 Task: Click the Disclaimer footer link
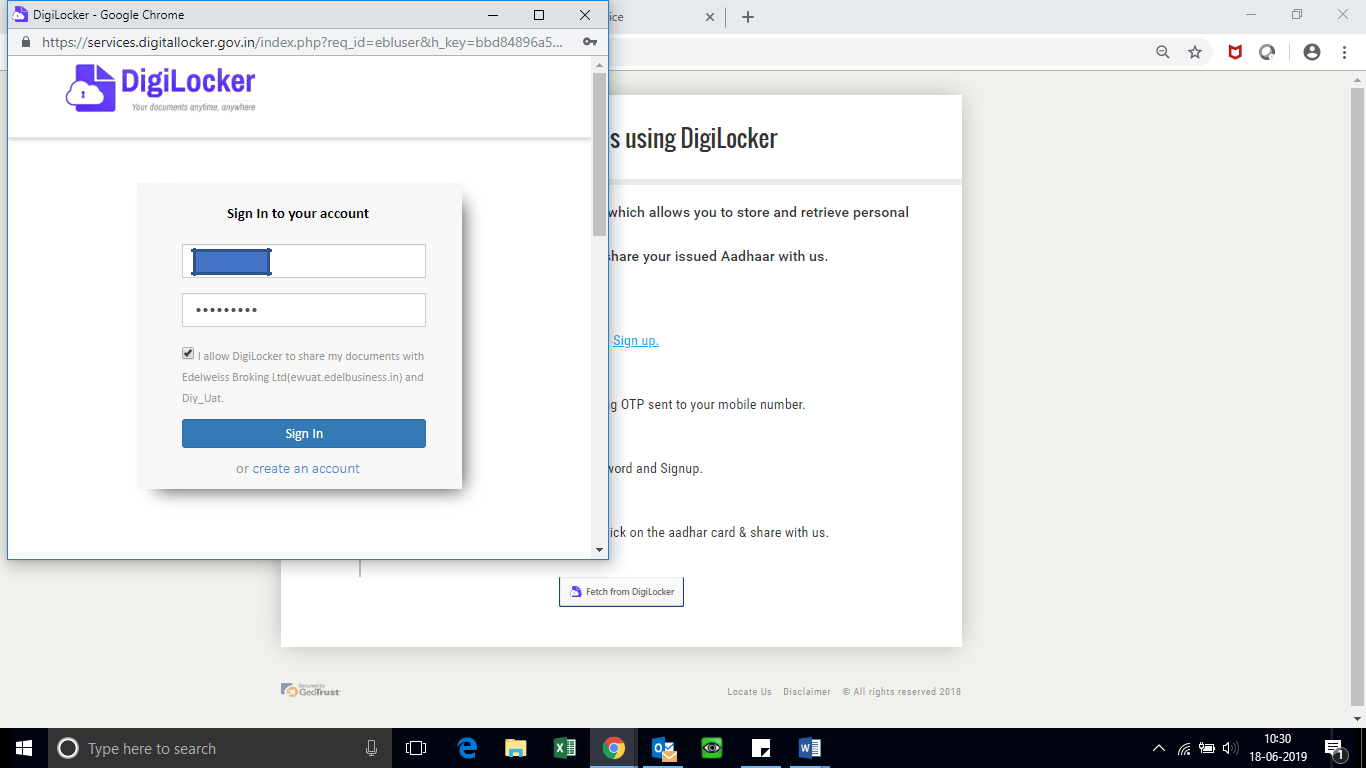[x=807, y=692]
